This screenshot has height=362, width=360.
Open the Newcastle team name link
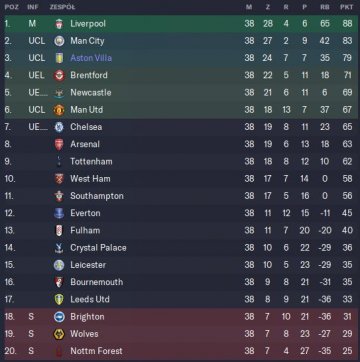(x=91, y=93)
